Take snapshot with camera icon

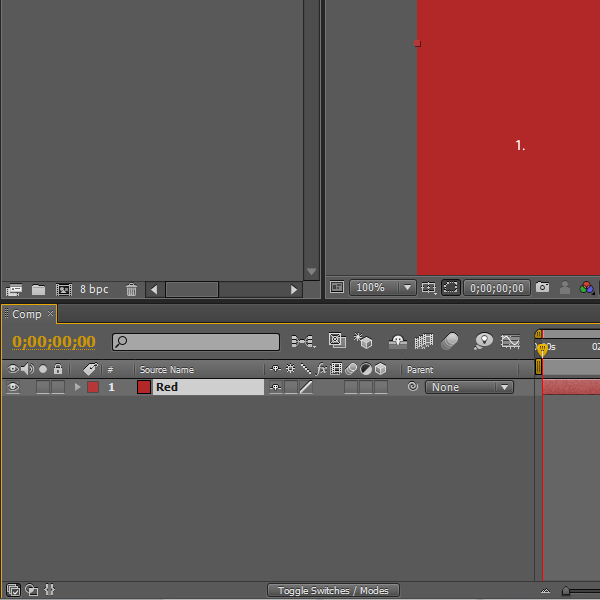[x=542, y=287]
